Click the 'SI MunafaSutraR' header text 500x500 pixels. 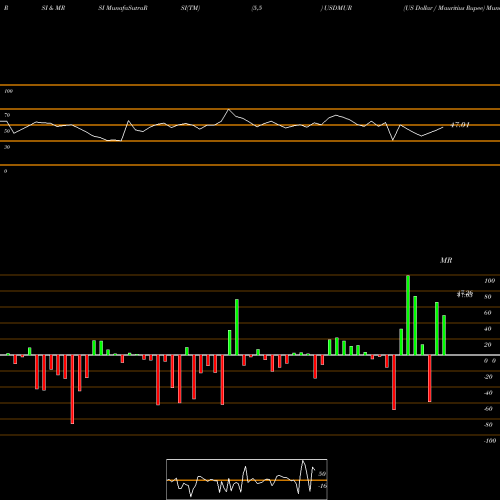(x=123, y=8)
